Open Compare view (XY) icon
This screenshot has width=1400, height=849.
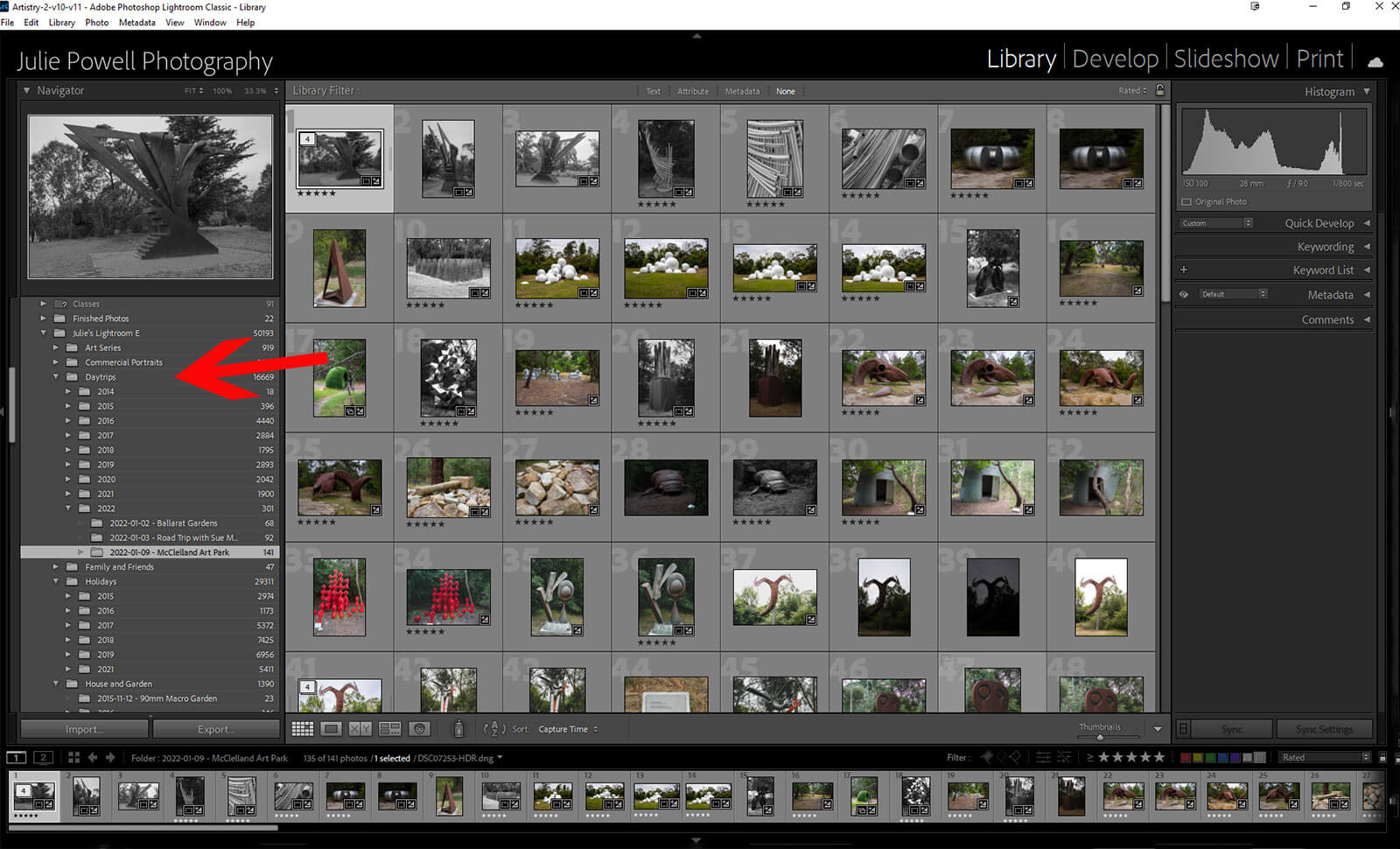tap(360, 729)
